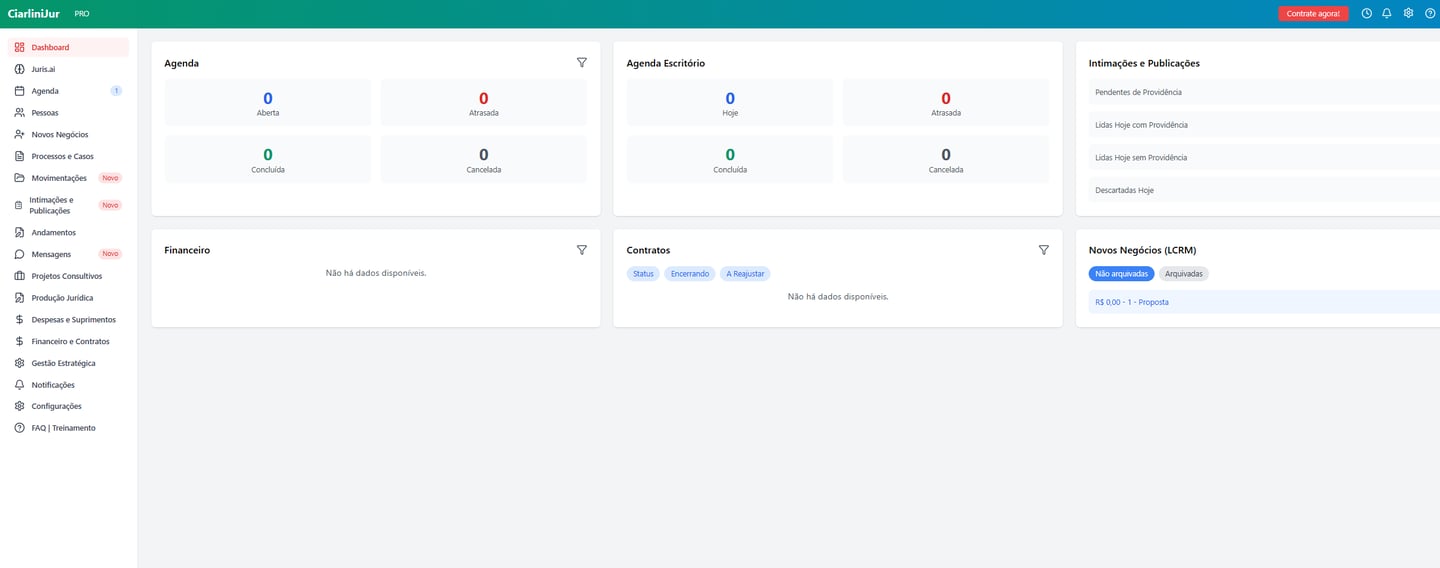Filter the Contratos card with funnel icon
The width and height of the screenshot is (1440, 568).
click(1044, 250)
